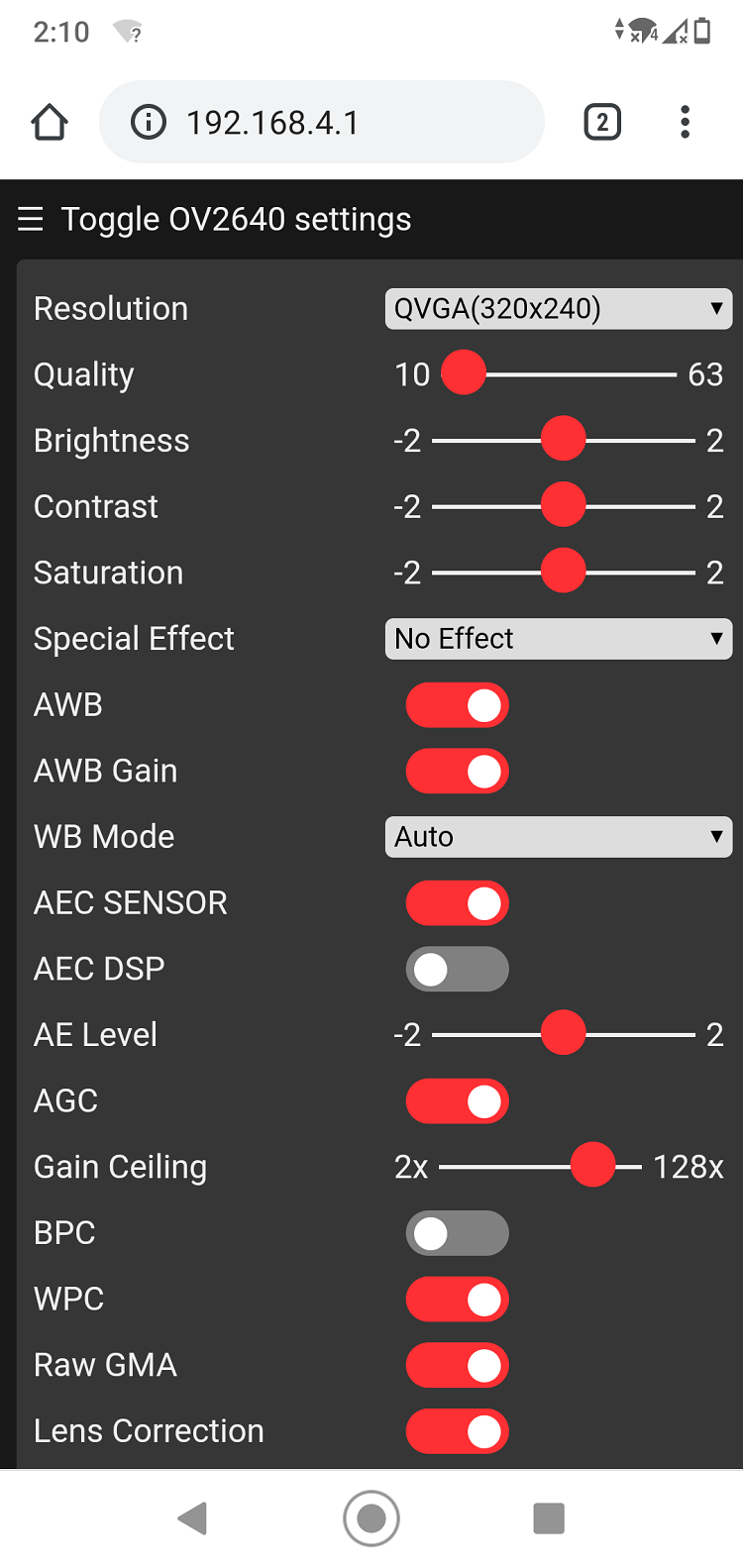Click the Gain Ceiling slider knob
Image resolution: width=743 pixels, height=1568 pixels.
(x=593, y=1165)
